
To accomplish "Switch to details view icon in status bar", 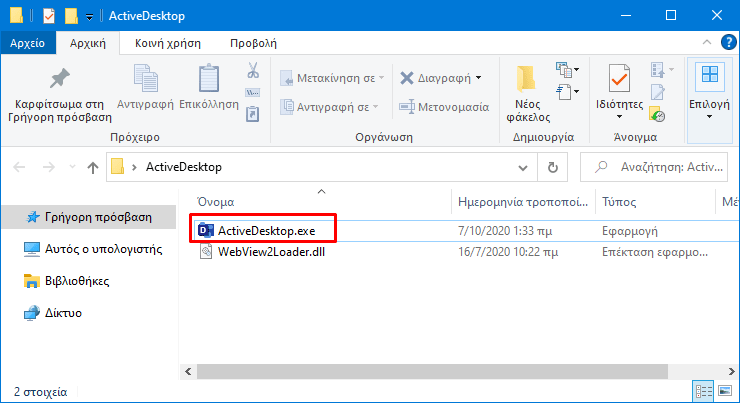I will 704,391.
